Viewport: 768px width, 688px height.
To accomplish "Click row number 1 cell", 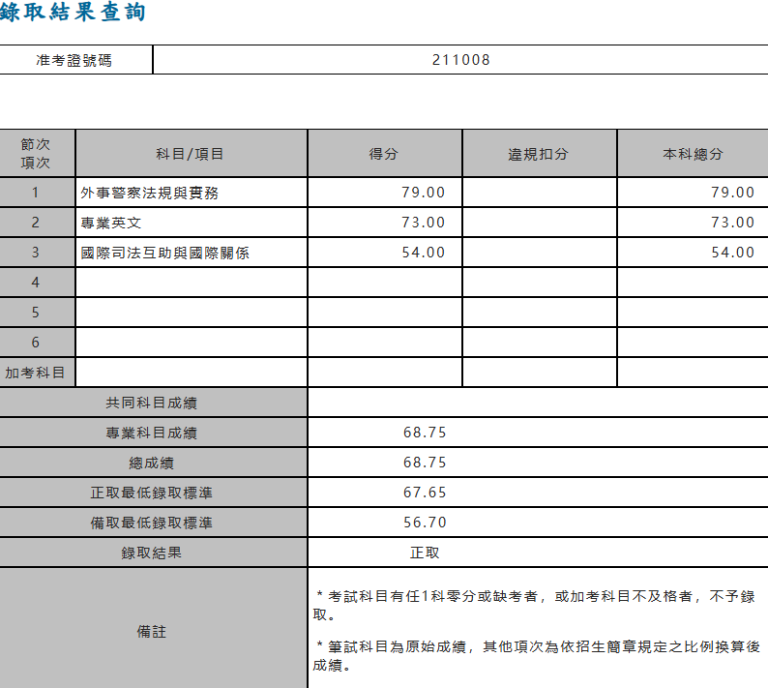I will coord(37,192).
